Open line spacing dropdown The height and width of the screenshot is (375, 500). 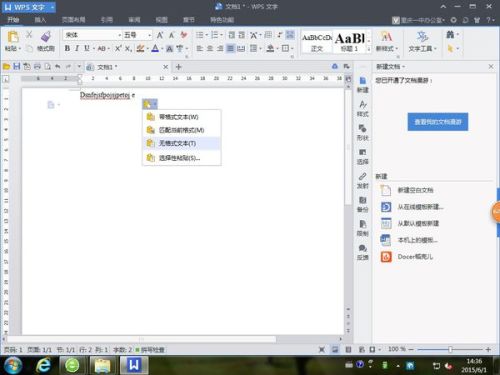click(255, 48)
